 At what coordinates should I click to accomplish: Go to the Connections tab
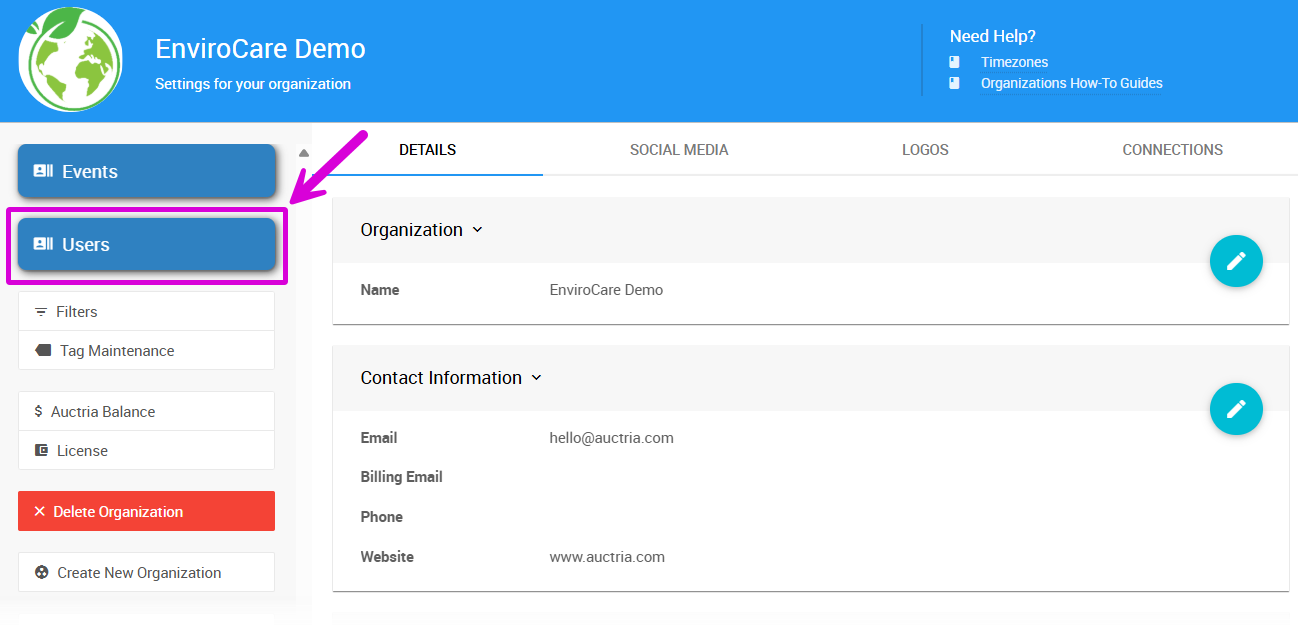click(x=1172, y=150)
